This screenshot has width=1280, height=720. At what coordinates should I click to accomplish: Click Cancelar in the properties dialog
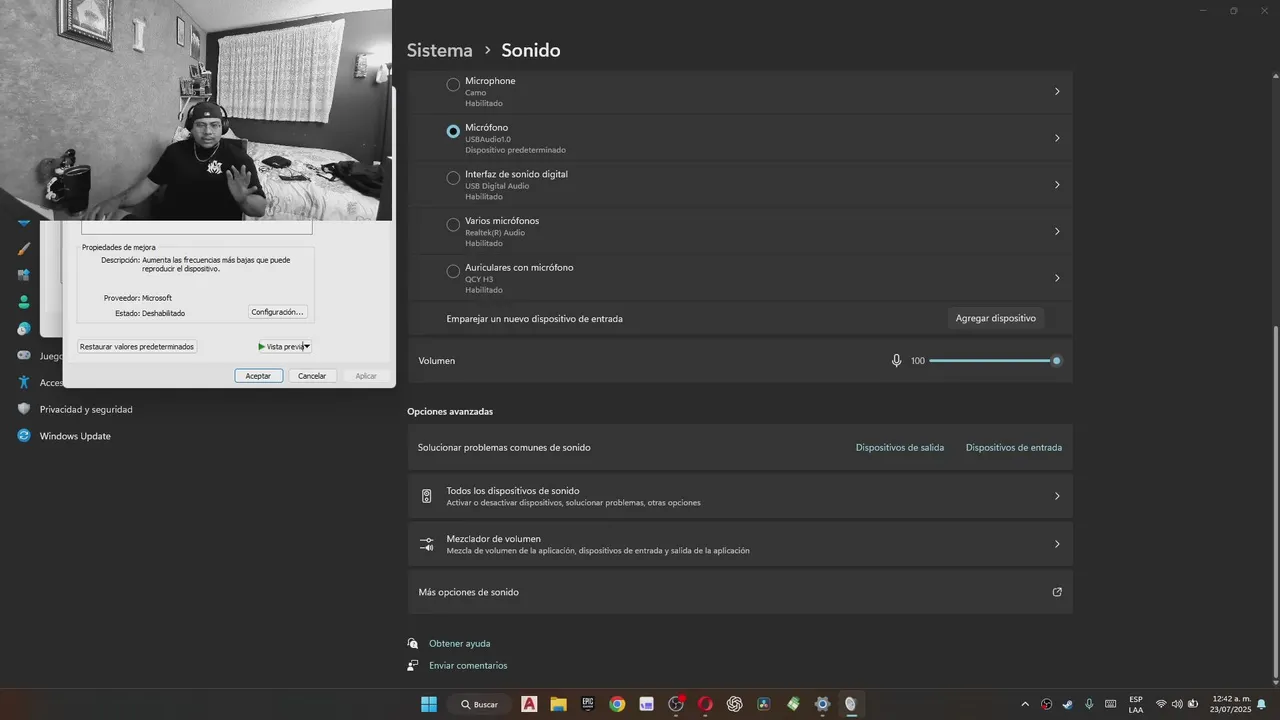coord(312,376)
